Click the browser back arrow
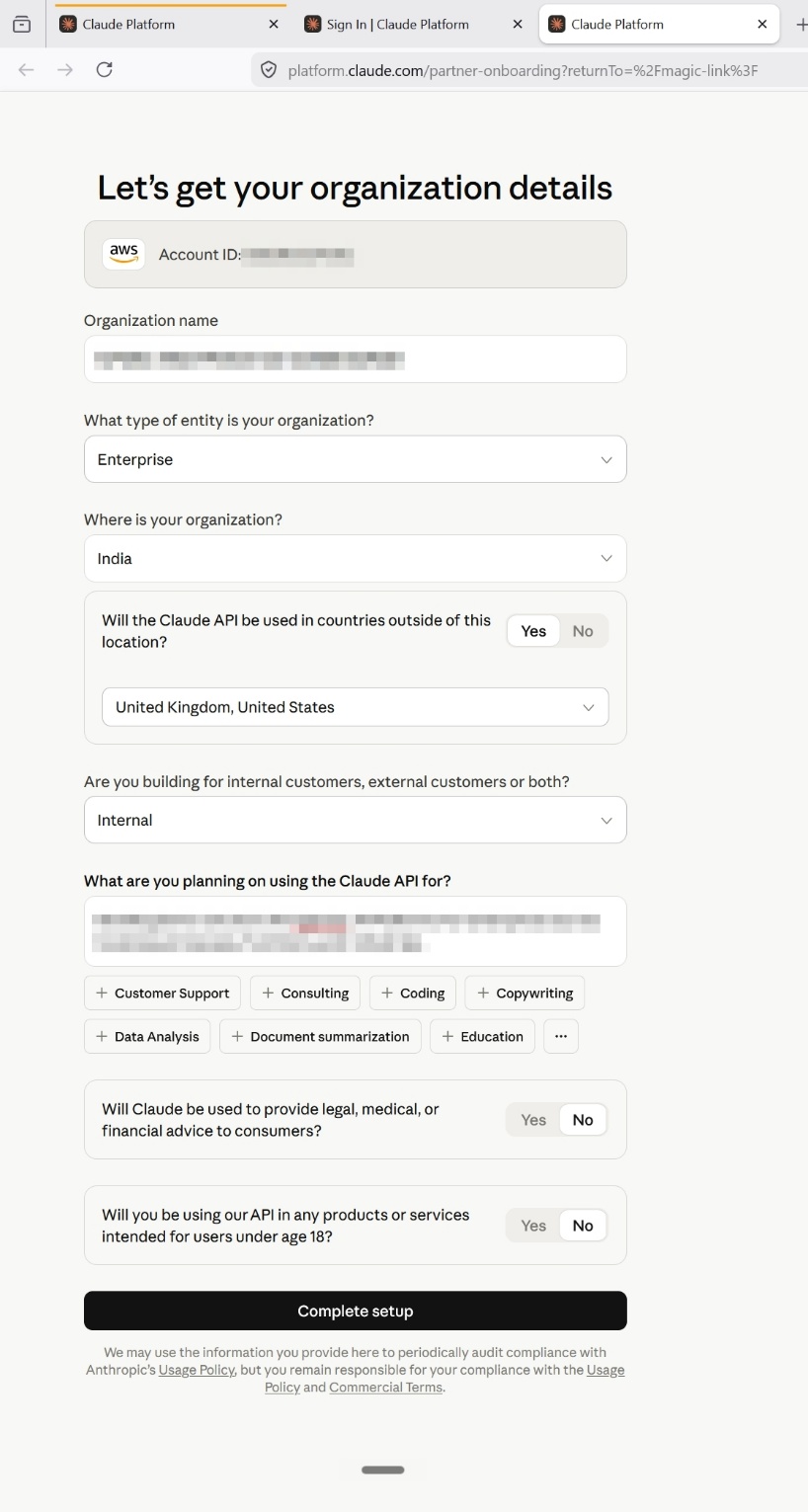 click(x=27, y=69)
